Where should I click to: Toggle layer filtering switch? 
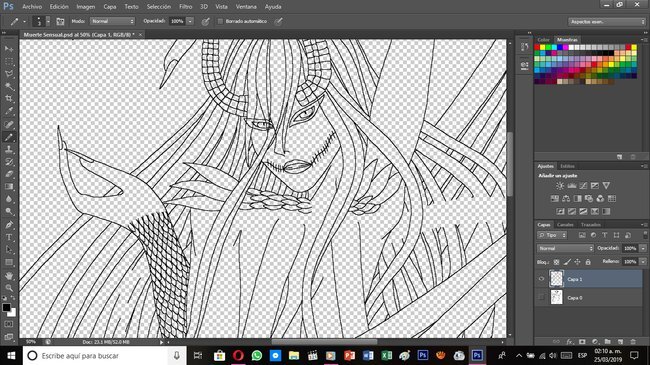click(x=645, y=235)
